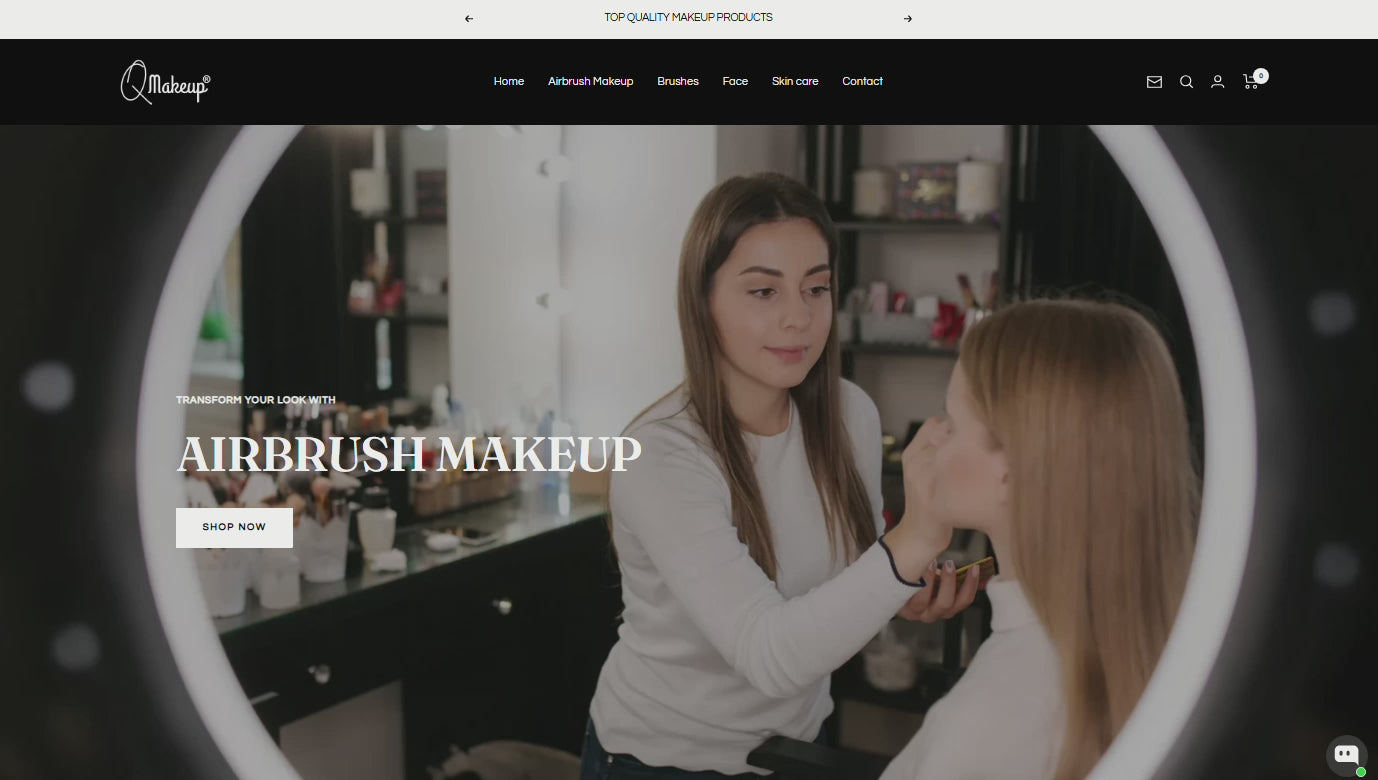Click the cart item count badge

[1261, 75]
